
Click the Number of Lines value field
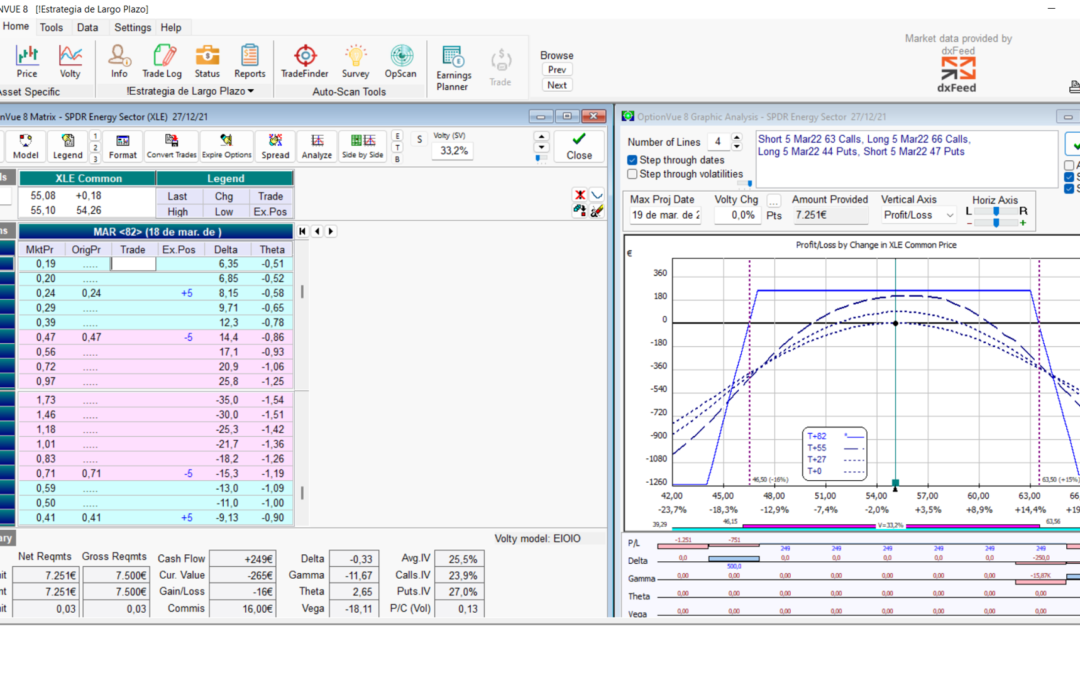click(718, 142)
